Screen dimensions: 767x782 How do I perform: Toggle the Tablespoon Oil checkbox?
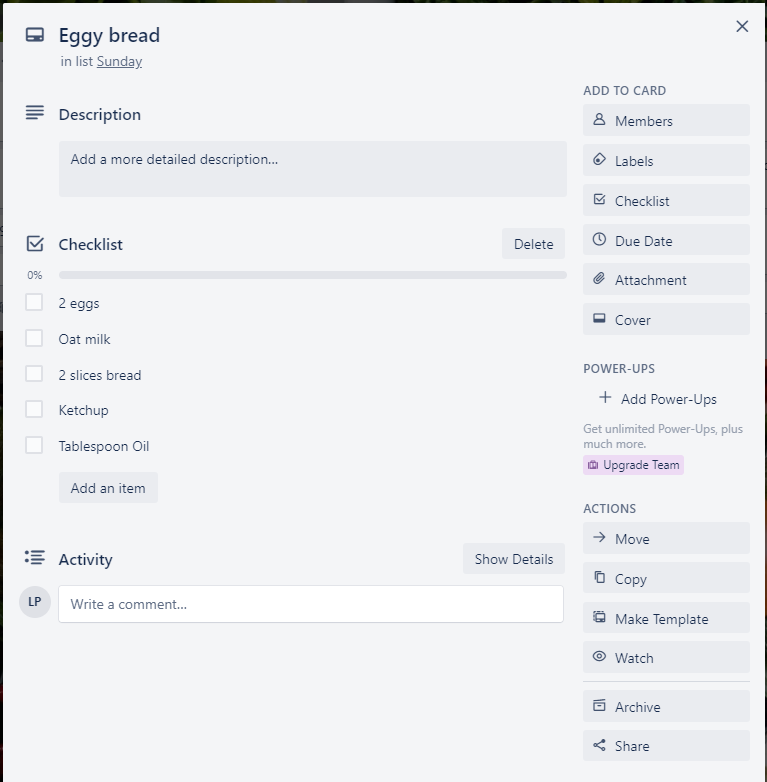[x=34, y=445]
